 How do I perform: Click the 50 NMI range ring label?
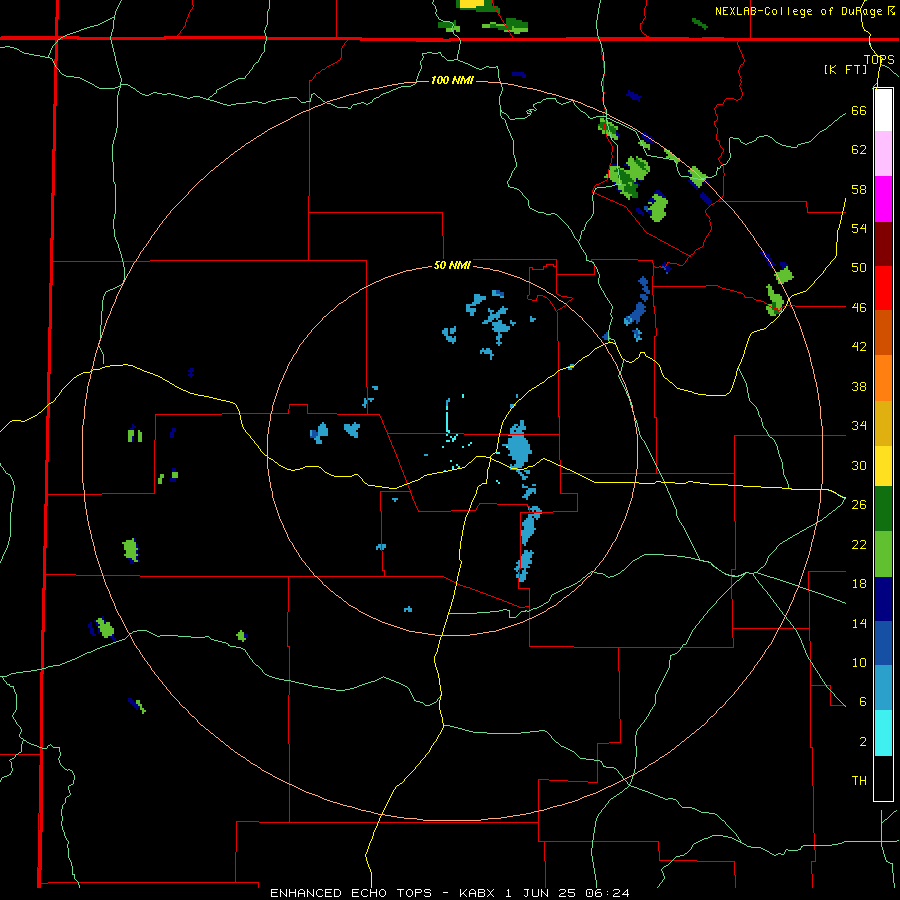pyautogui.click(x=452, y=265)
